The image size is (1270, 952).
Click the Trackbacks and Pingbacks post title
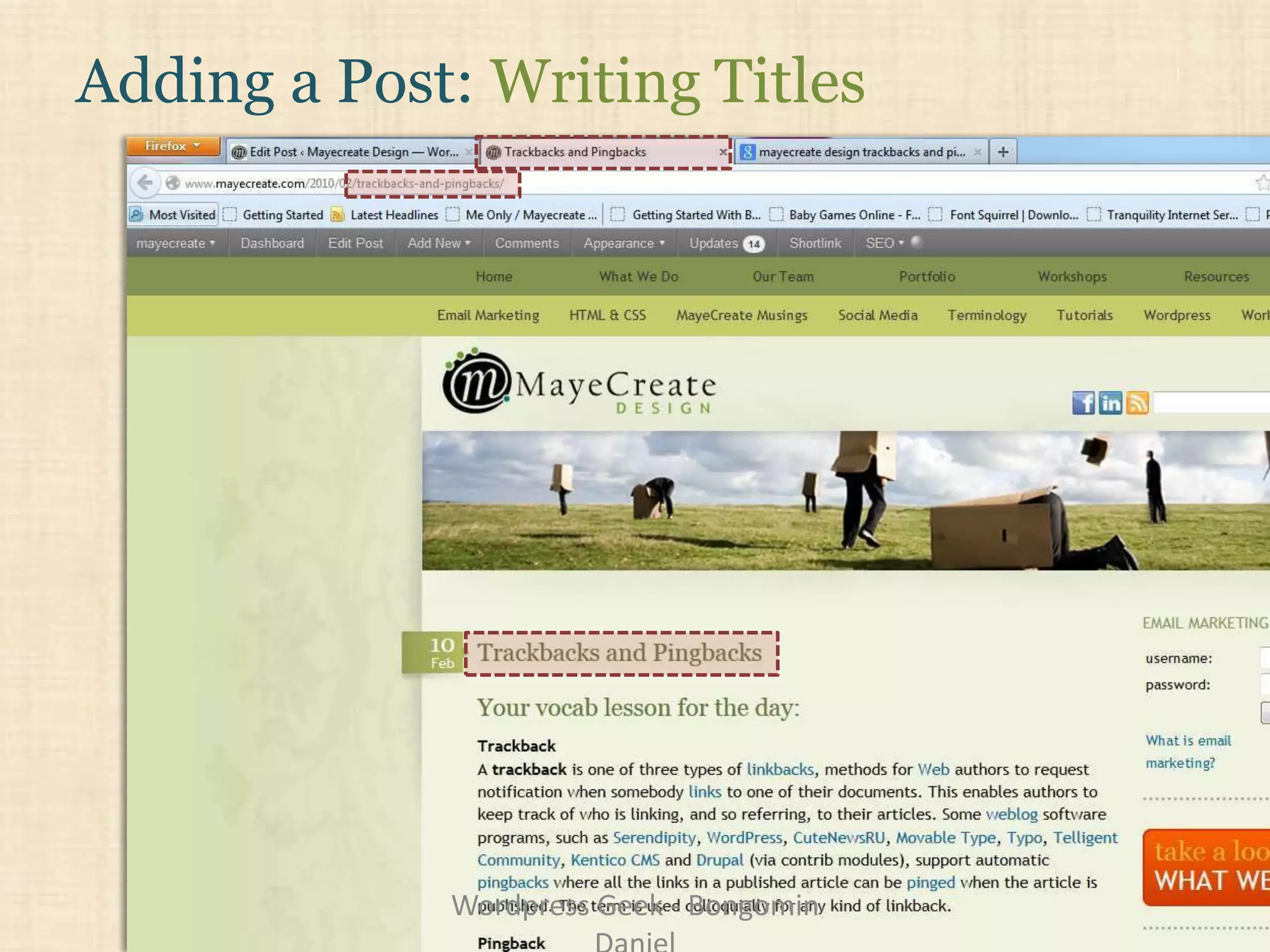619,653
